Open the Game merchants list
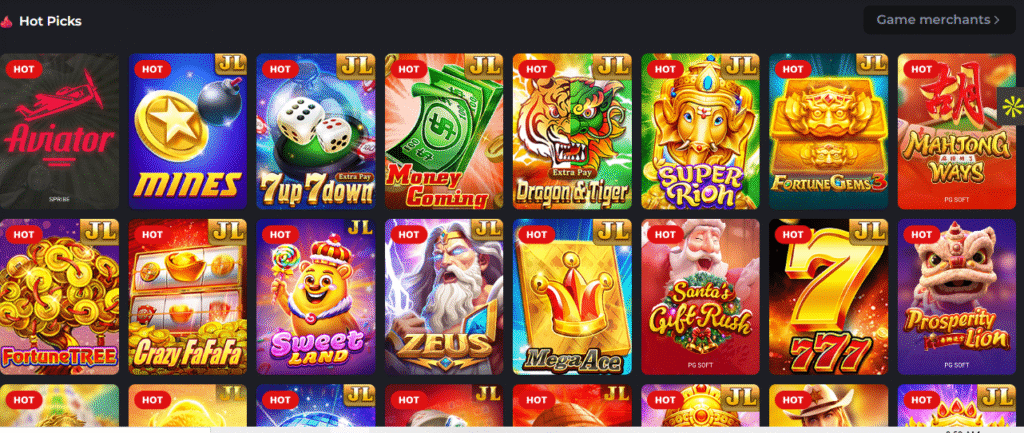Screen dimensions: 1024x433 tap(938, 20)
